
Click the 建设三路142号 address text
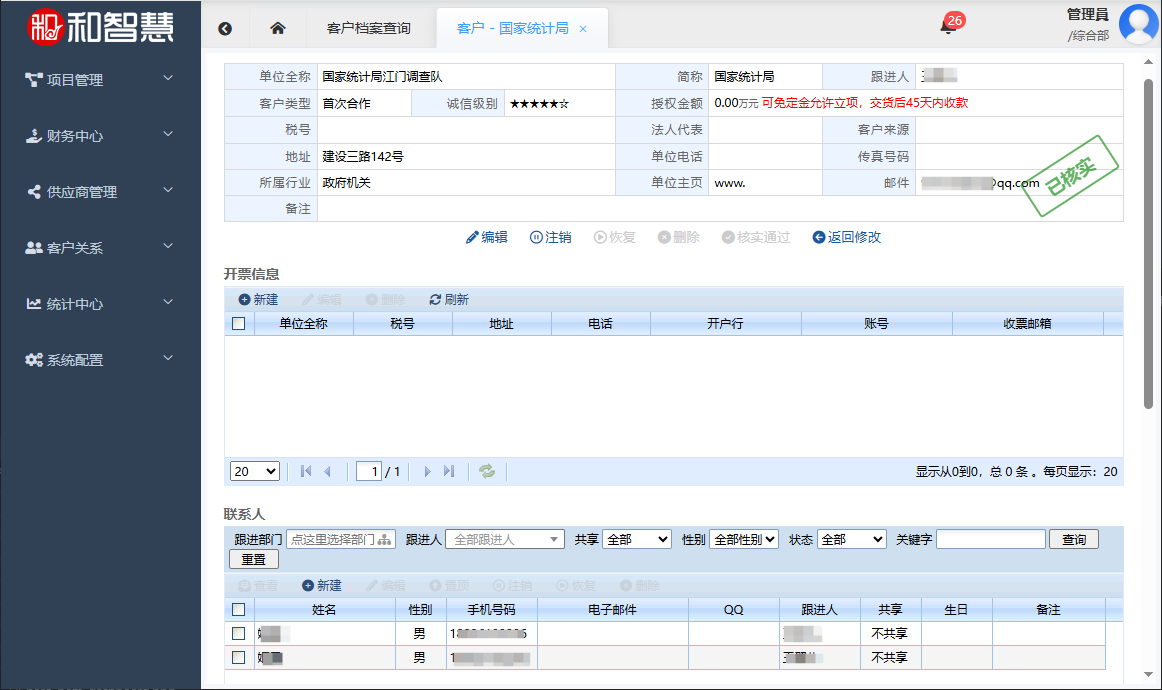point(363,156)
